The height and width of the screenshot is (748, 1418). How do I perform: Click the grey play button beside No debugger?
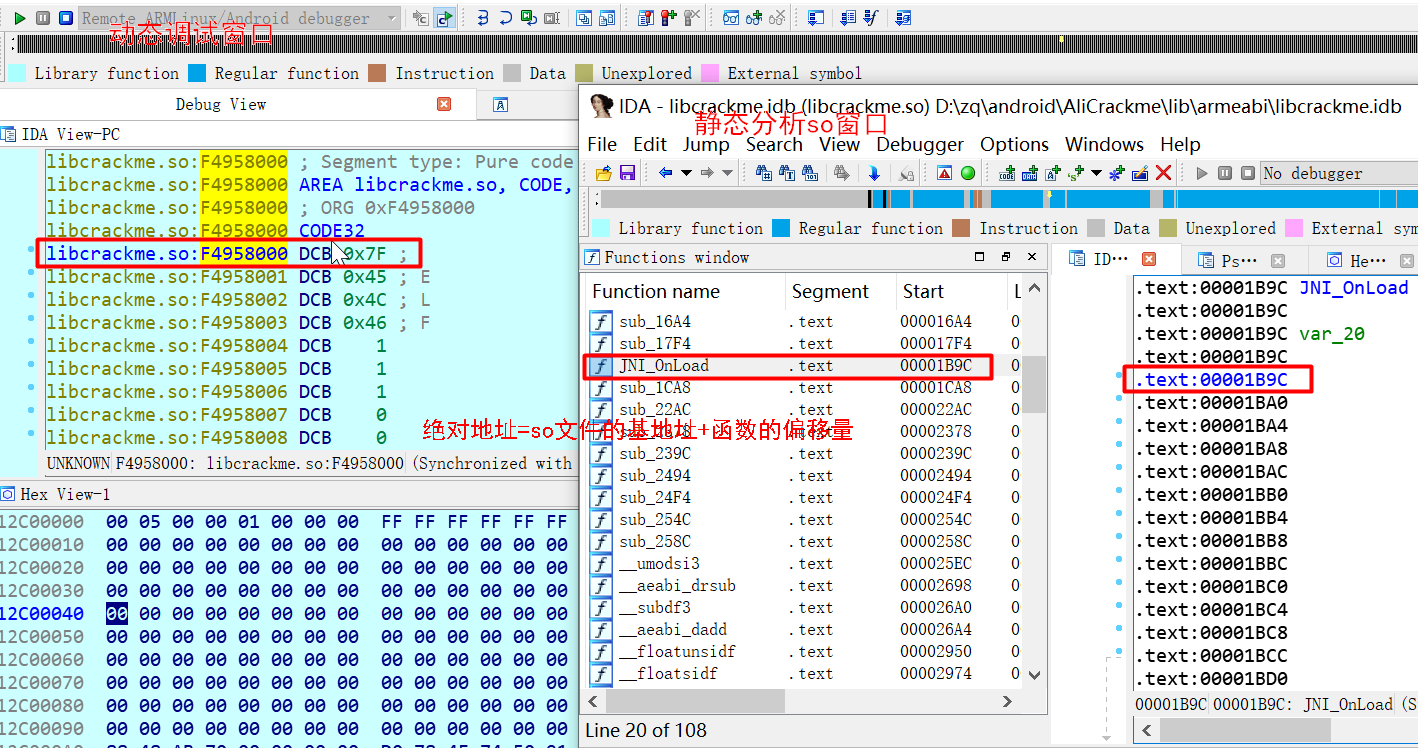1202,173
